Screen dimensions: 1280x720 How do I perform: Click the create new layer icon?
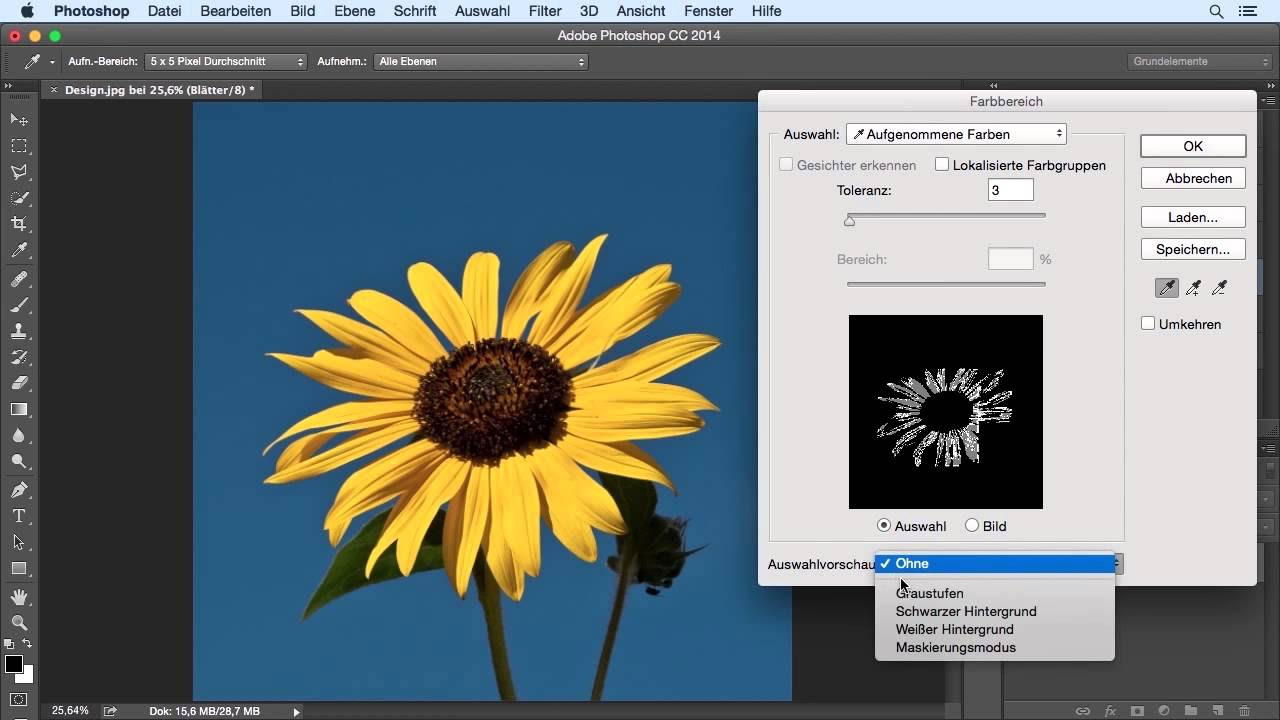[x=1218, y=711]
